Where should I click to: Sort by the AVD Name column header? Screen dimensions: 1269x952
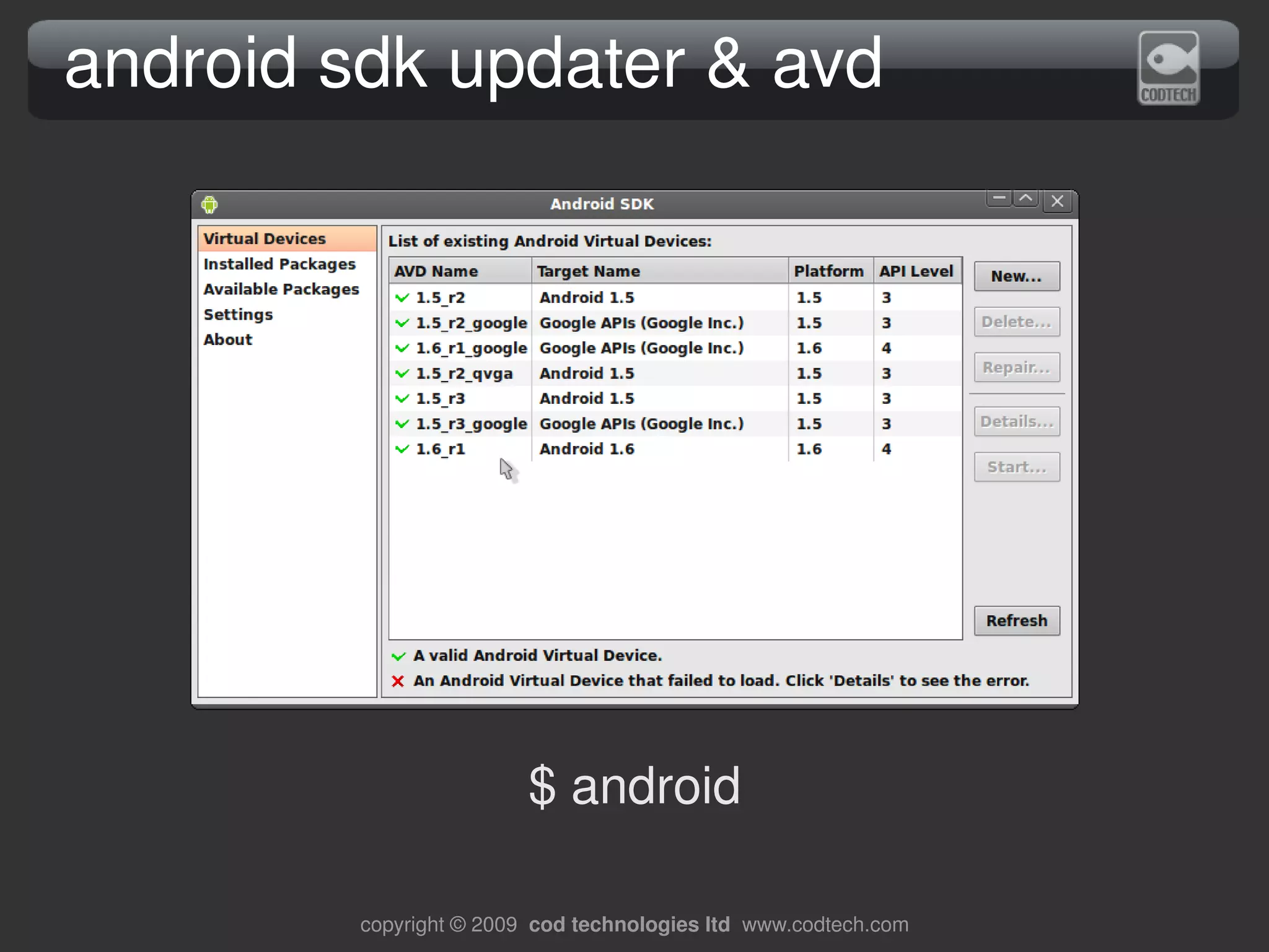pyautogui.click(x=460, y=271)
